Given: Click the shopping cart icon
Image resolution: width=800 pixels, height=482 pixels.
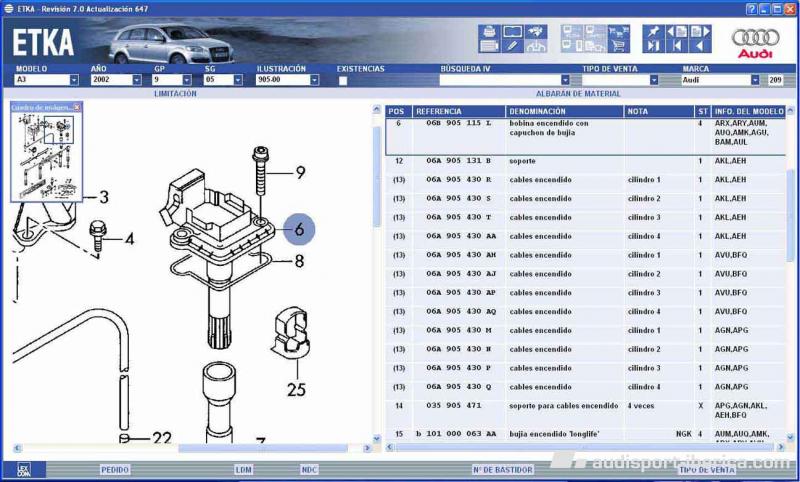Looking at the screenshot, I should [x=619, y=46].
